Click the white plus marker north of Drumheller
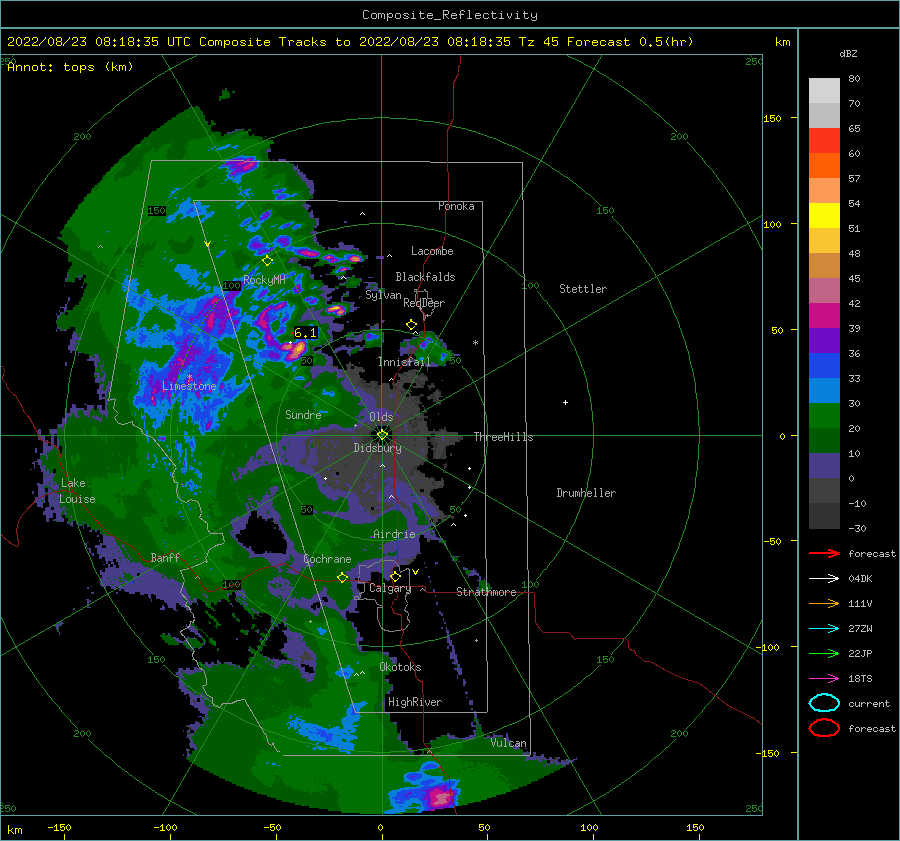Image resolution: width=900 pixels, height=841 pixels. 565,402
